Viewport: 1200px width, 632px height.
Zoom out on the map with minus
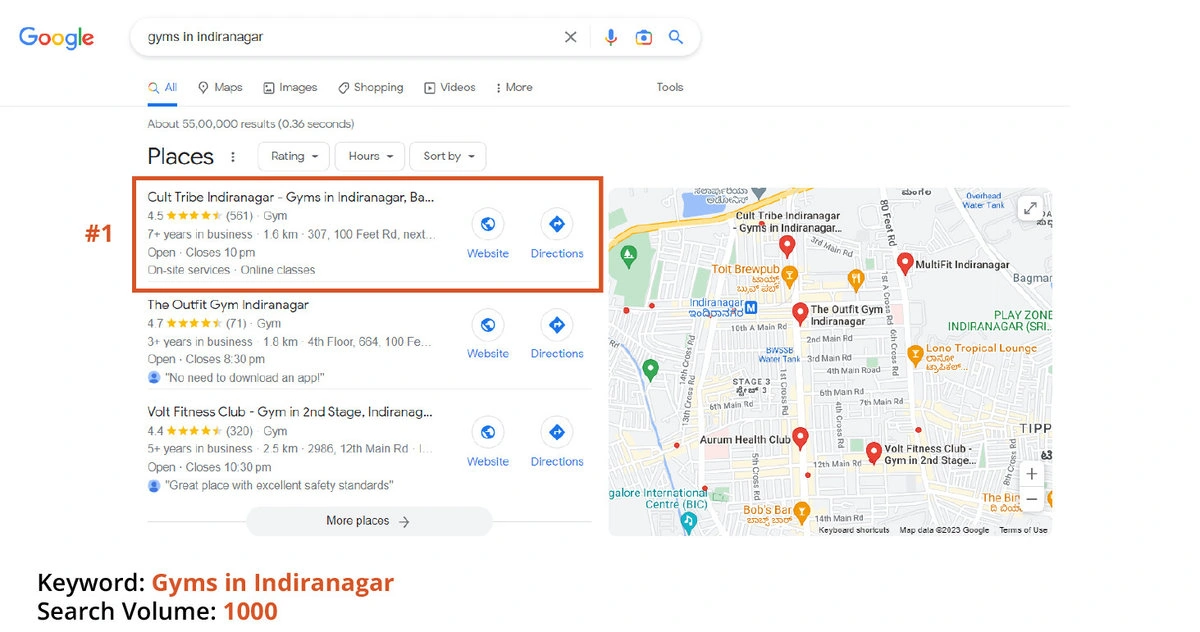coord(1032,499)
